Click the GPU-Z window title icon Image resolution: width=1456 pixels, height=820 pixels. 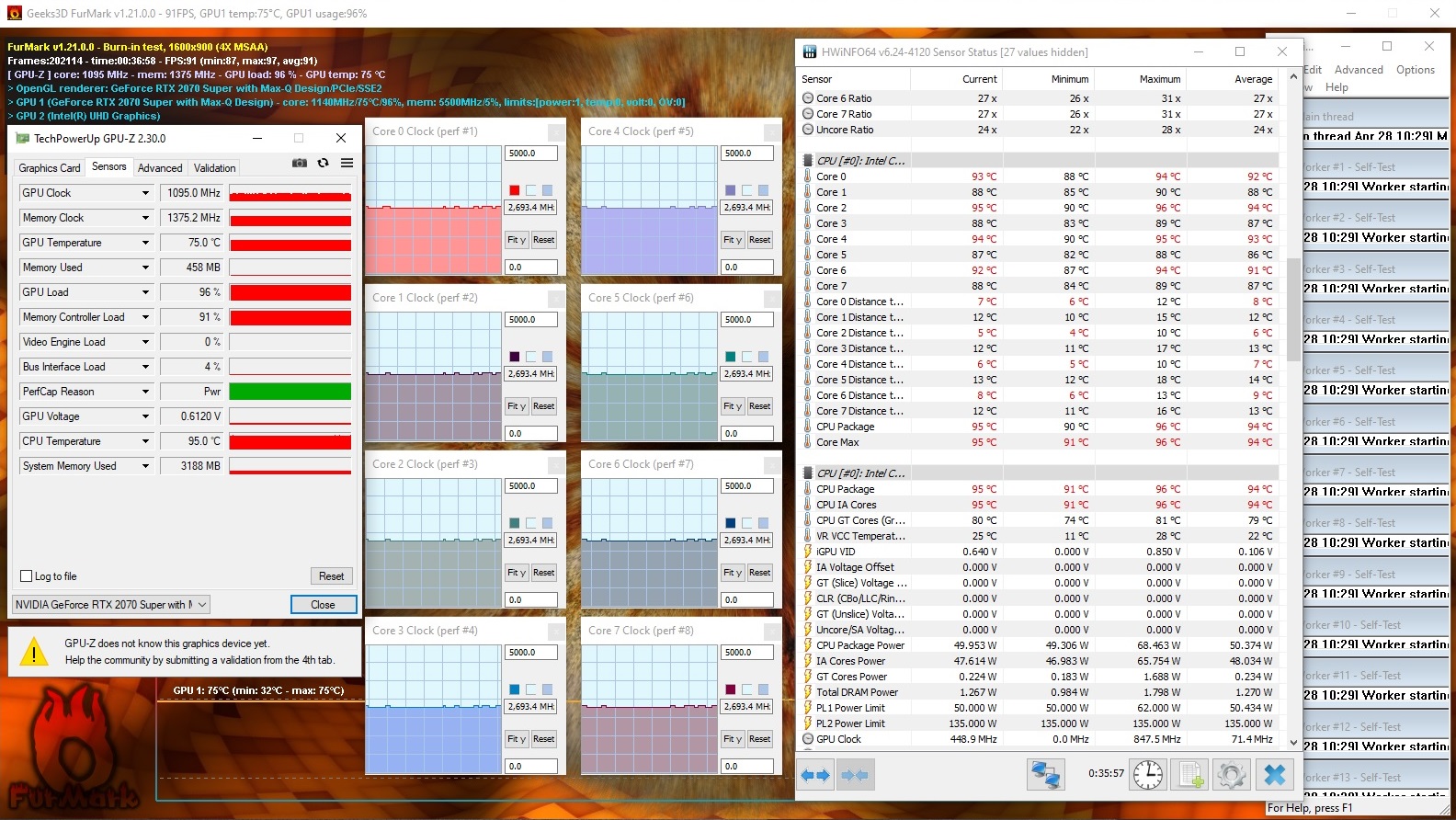point(22,138)
